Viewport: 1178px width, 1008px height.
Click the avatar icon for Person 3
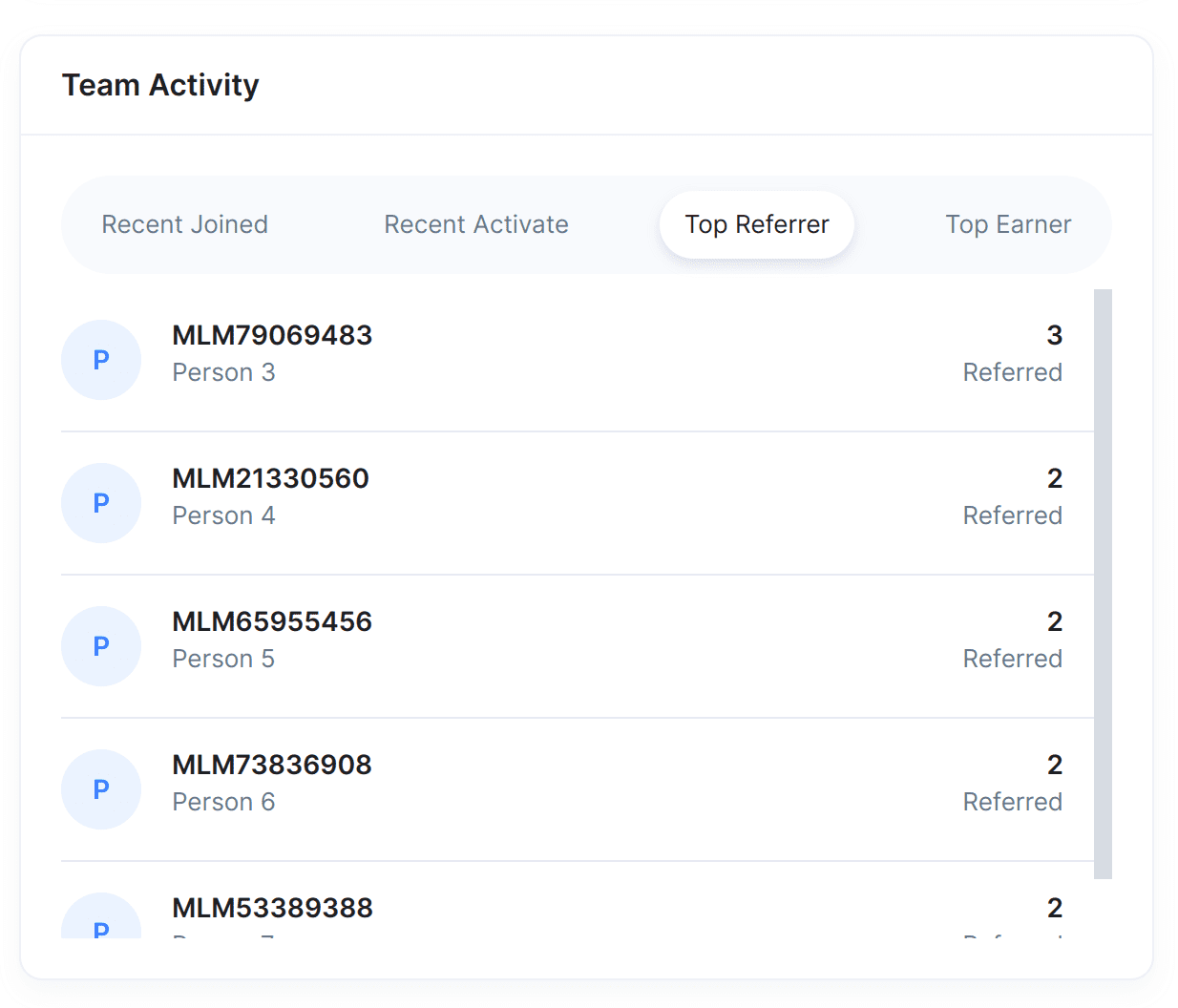[x=101, y=360]
